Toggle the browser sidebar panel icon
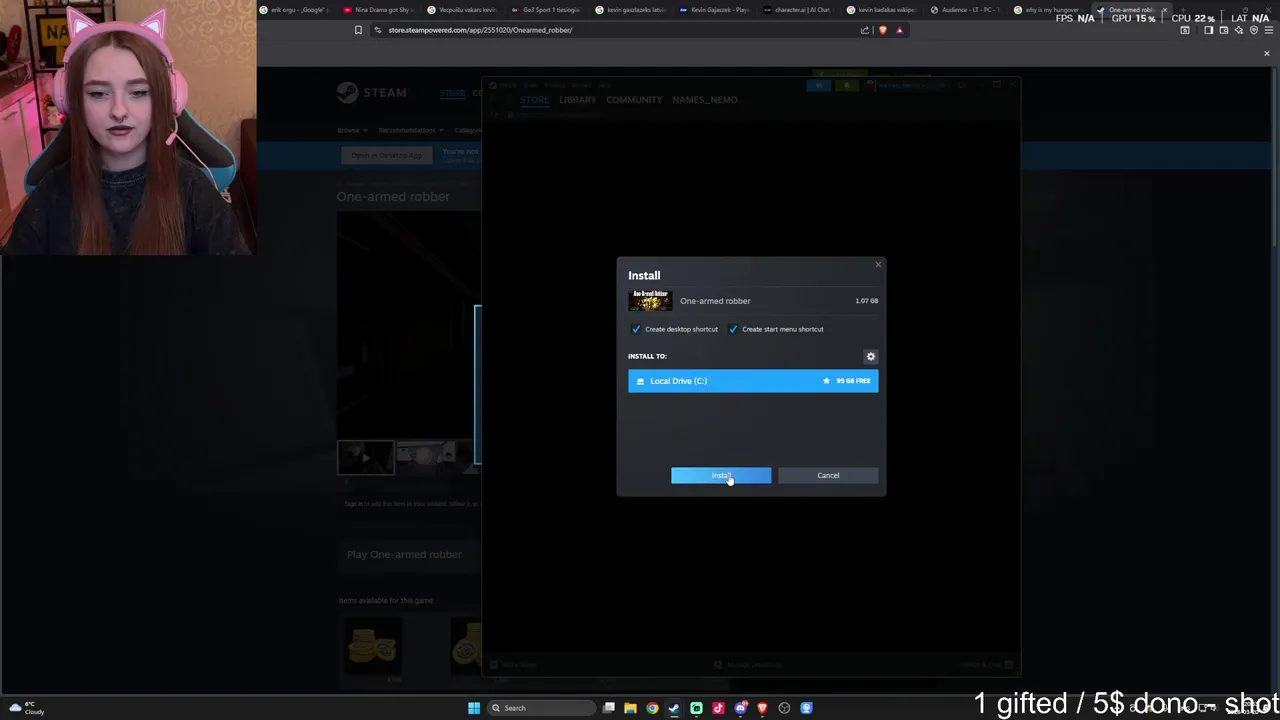1280x720 pixels. (1208, 30)
